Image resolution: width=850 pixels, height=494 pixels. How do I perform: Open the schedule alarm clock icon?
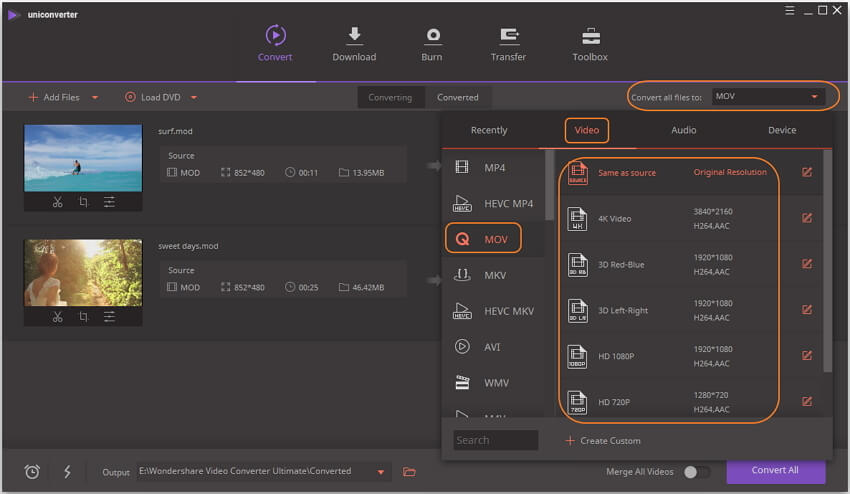point(32,472)
